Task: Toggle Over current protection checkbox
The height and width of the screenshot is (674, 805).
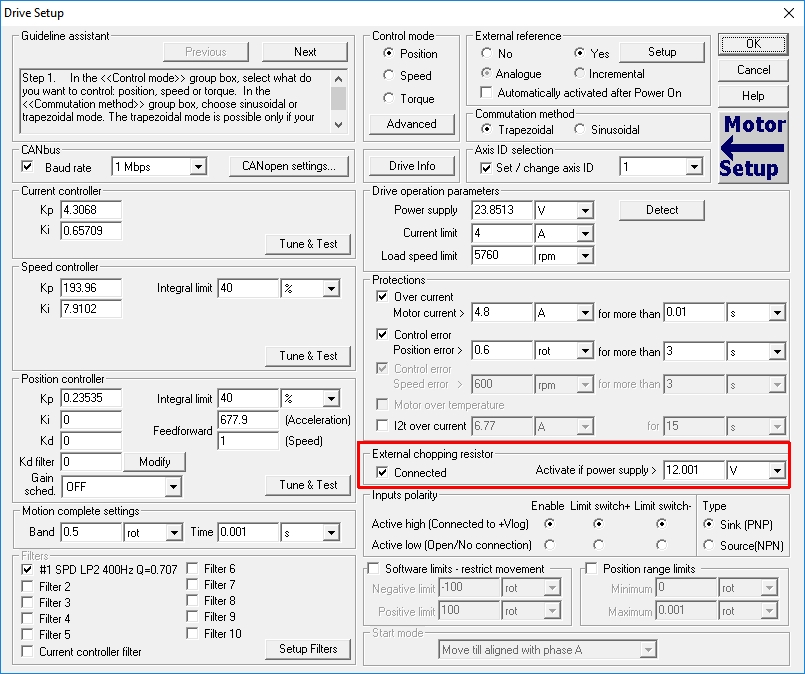Action: pyautogui.click(x=382, y=296)
